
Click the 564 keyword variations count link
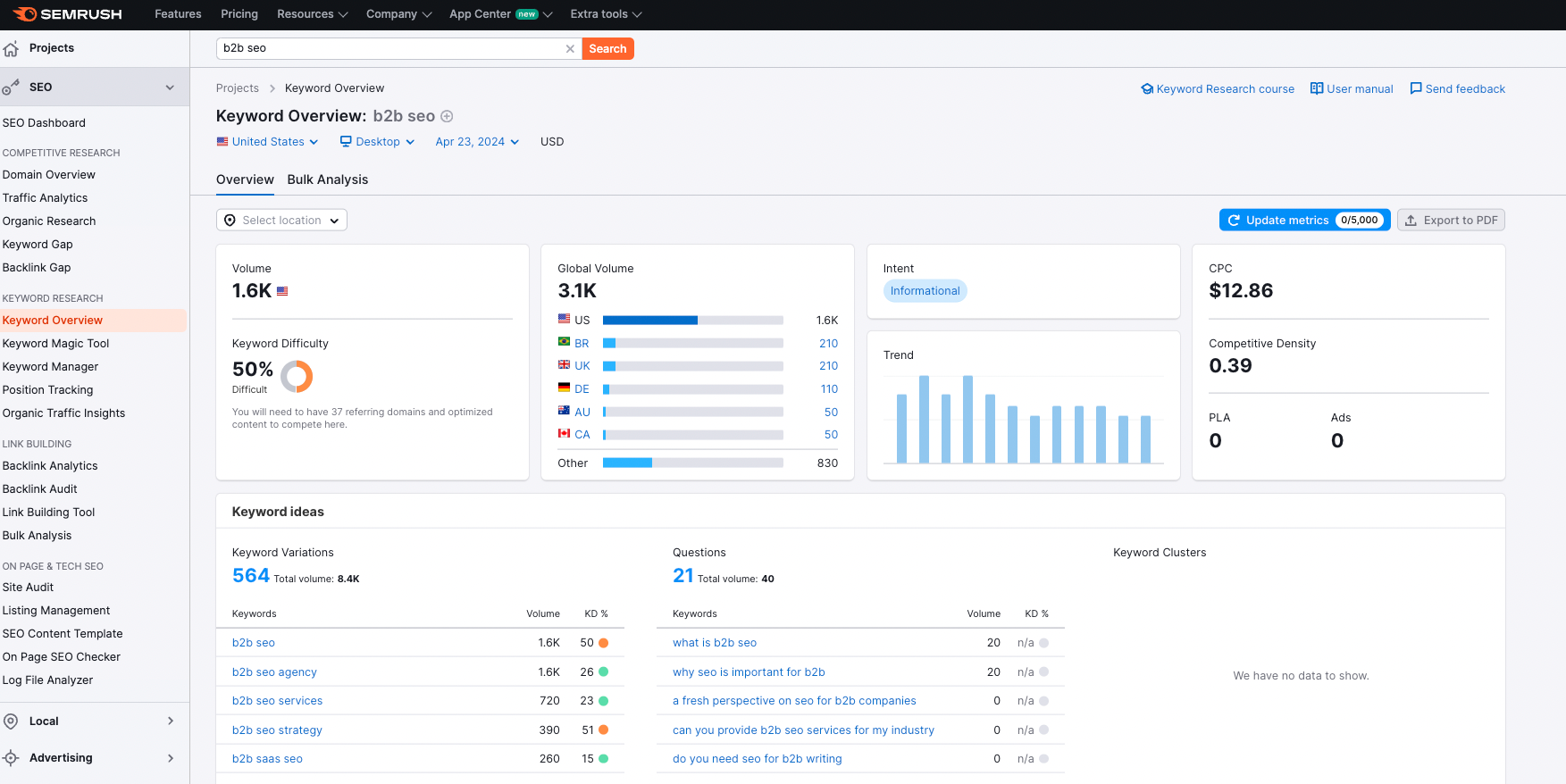pyautogui.click(x=251, y=576)
